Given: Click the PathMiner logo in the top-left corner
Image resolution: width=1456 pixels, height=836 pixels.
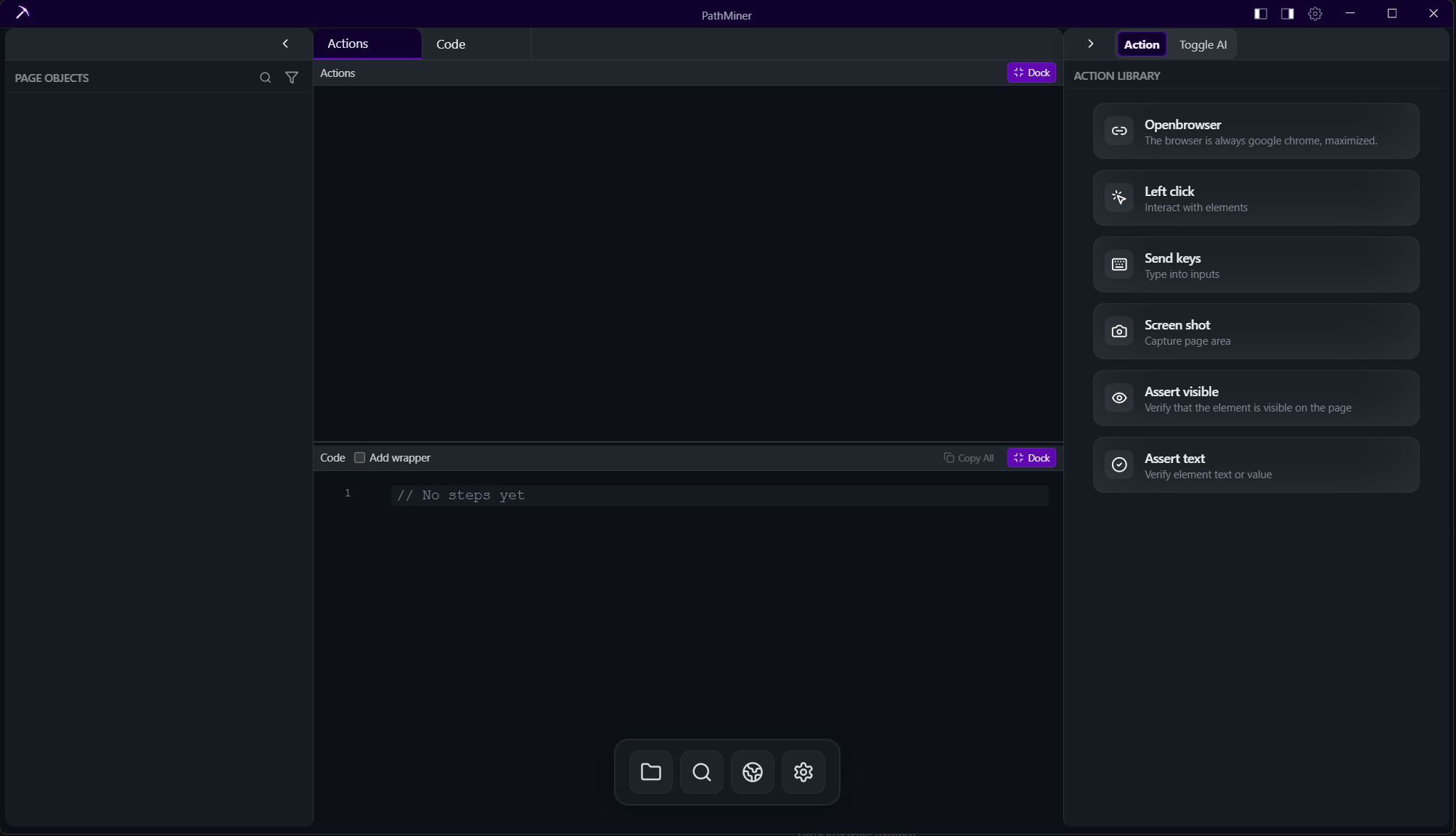Looking at the screenshot, I should coord(22,12).
